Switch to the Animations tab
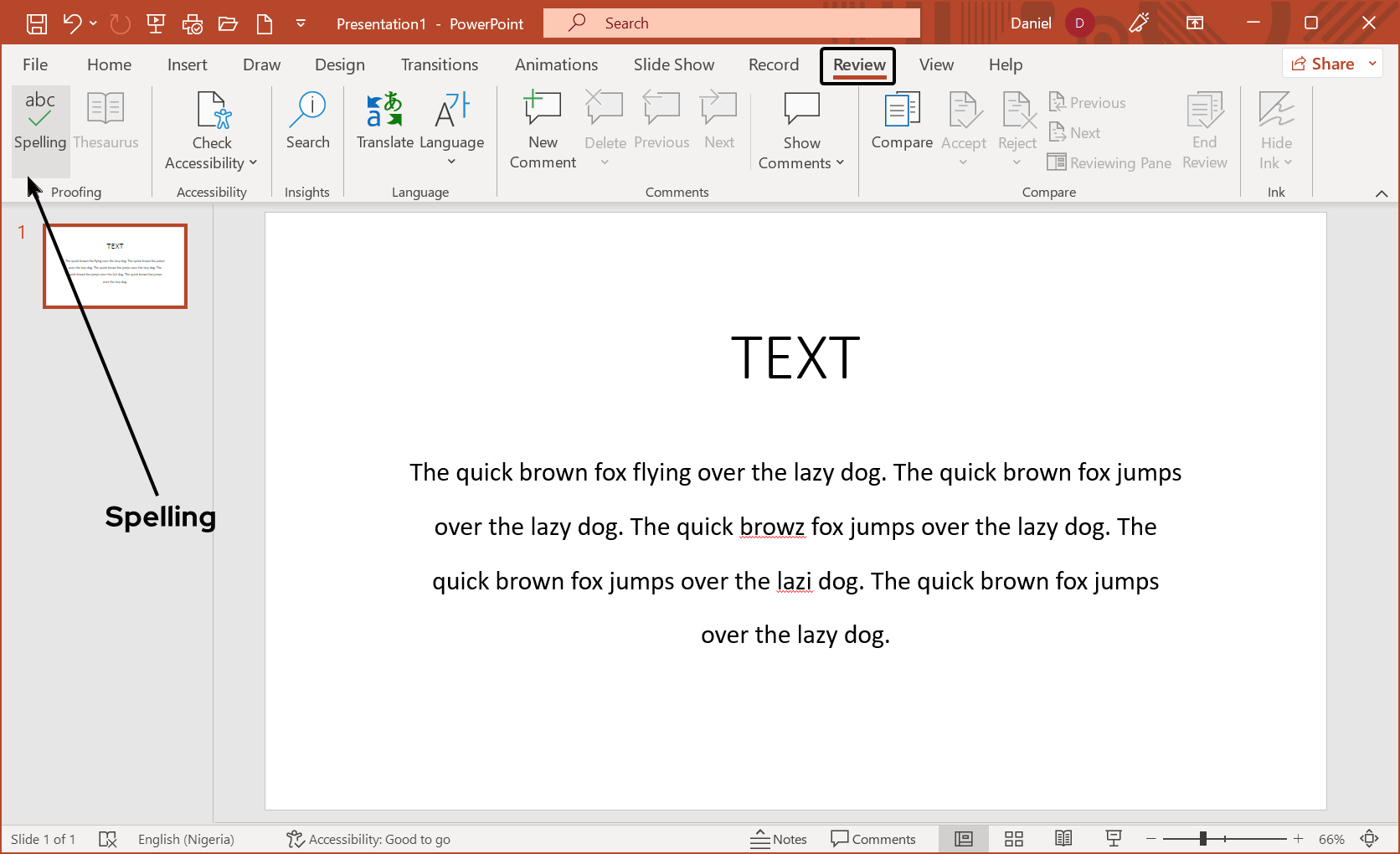Screen dimensions: 1400x854 pyautogui.click(x=556, y=64)
